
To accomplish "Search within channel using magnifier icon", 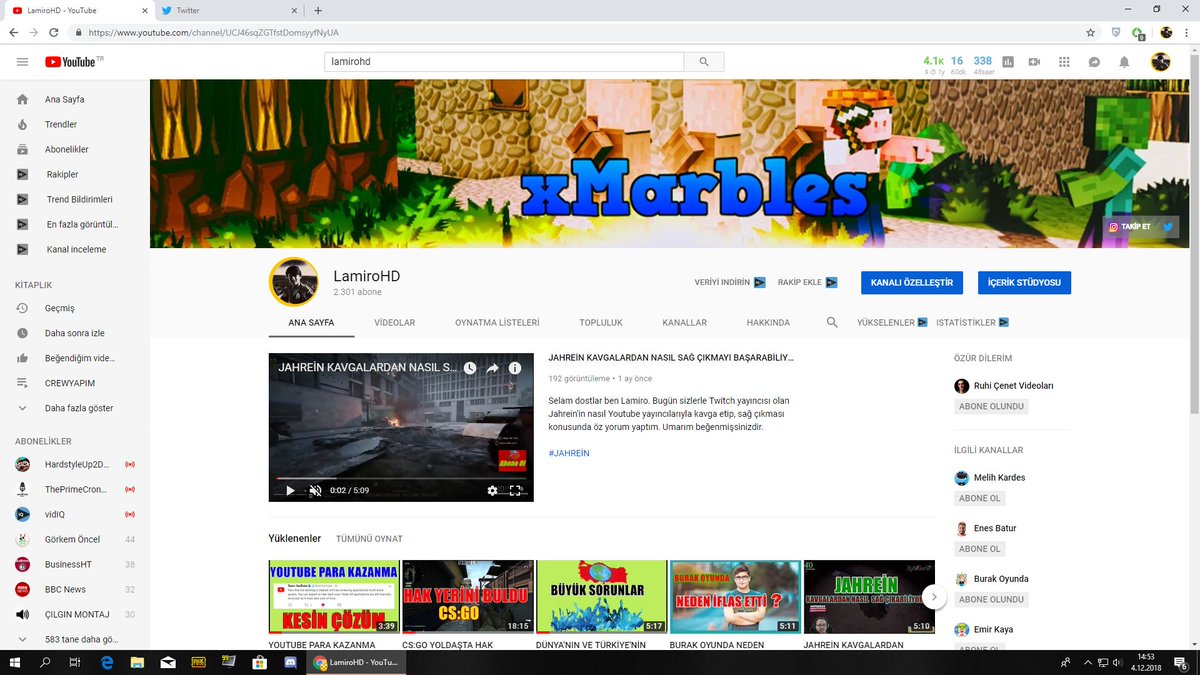I will pos(832,323).
